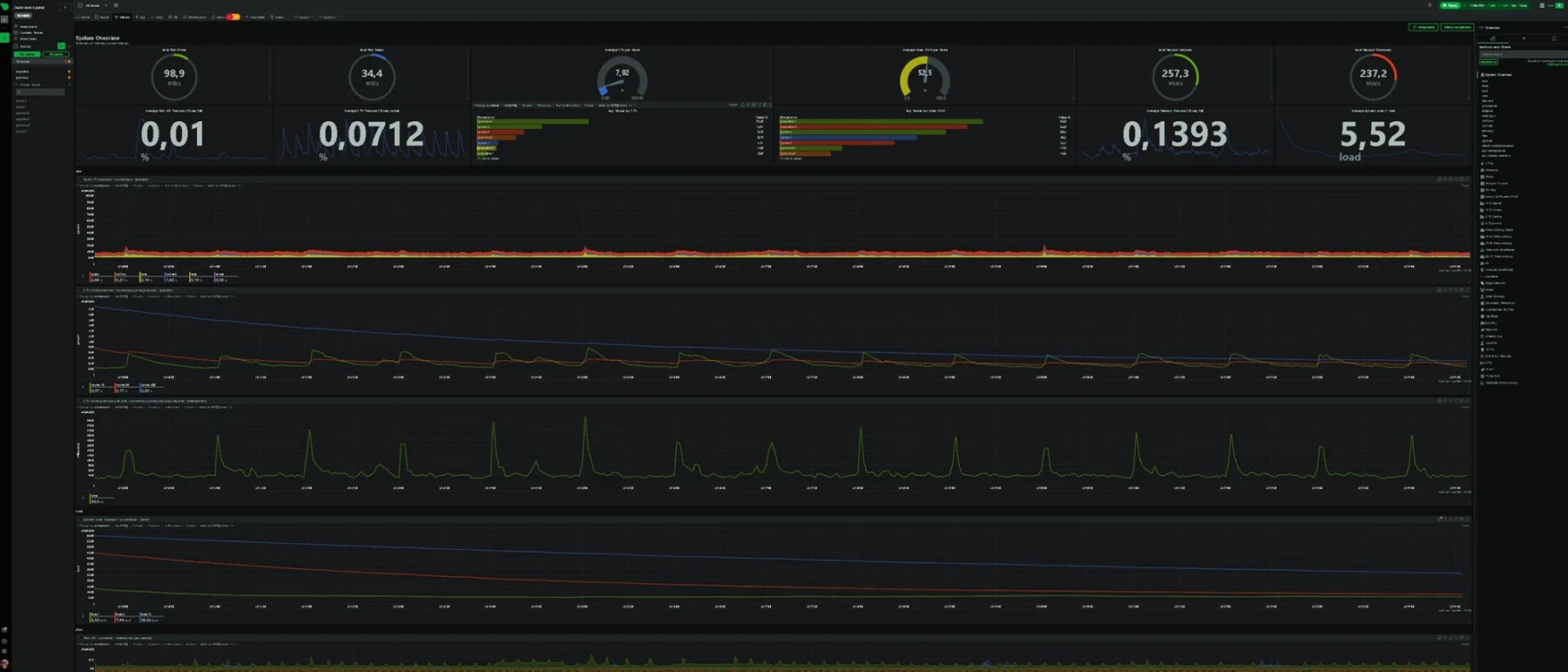
Task: Open the Home tab
Action: (x=84, y=17)
